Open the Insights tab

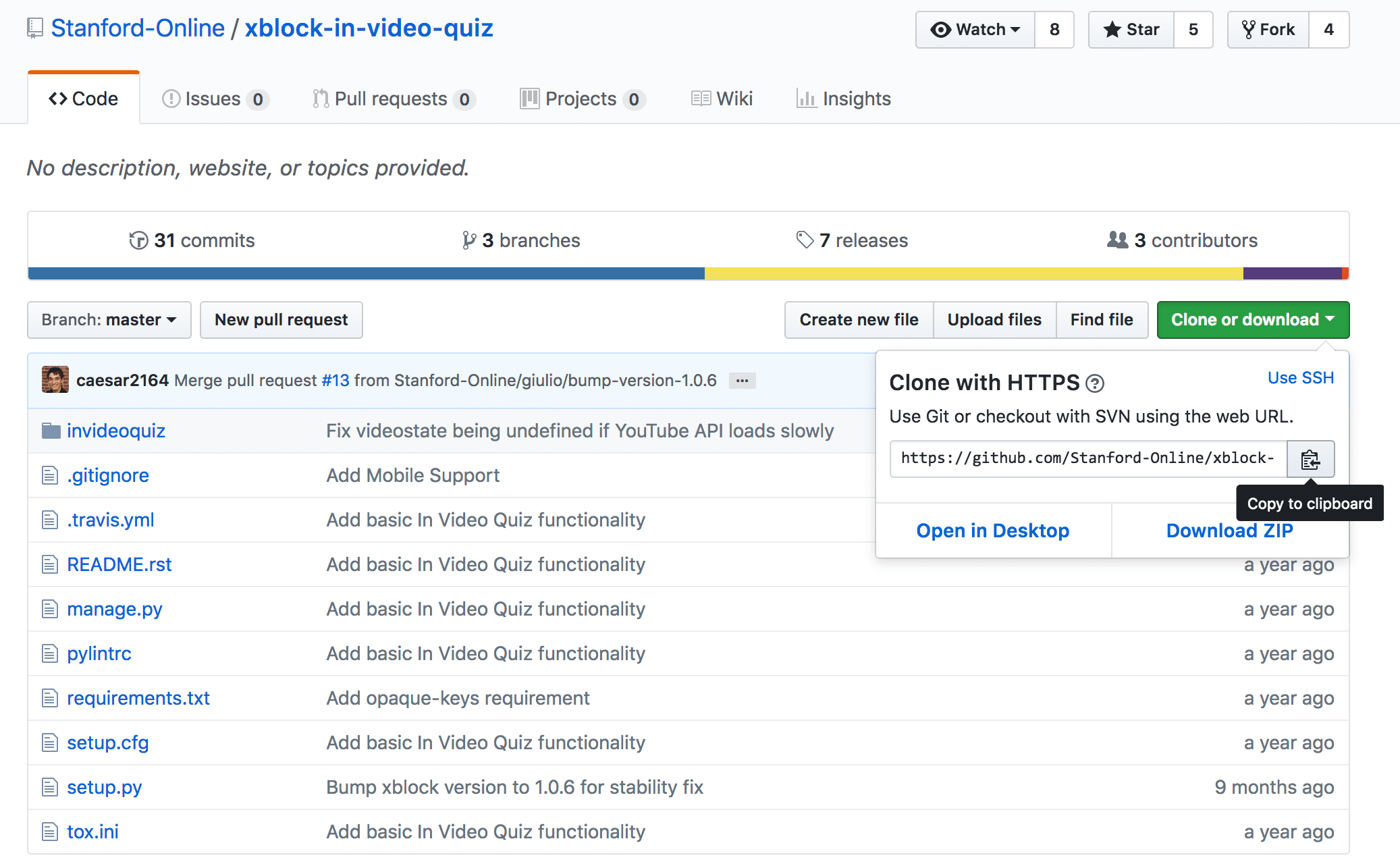point(844,99)
